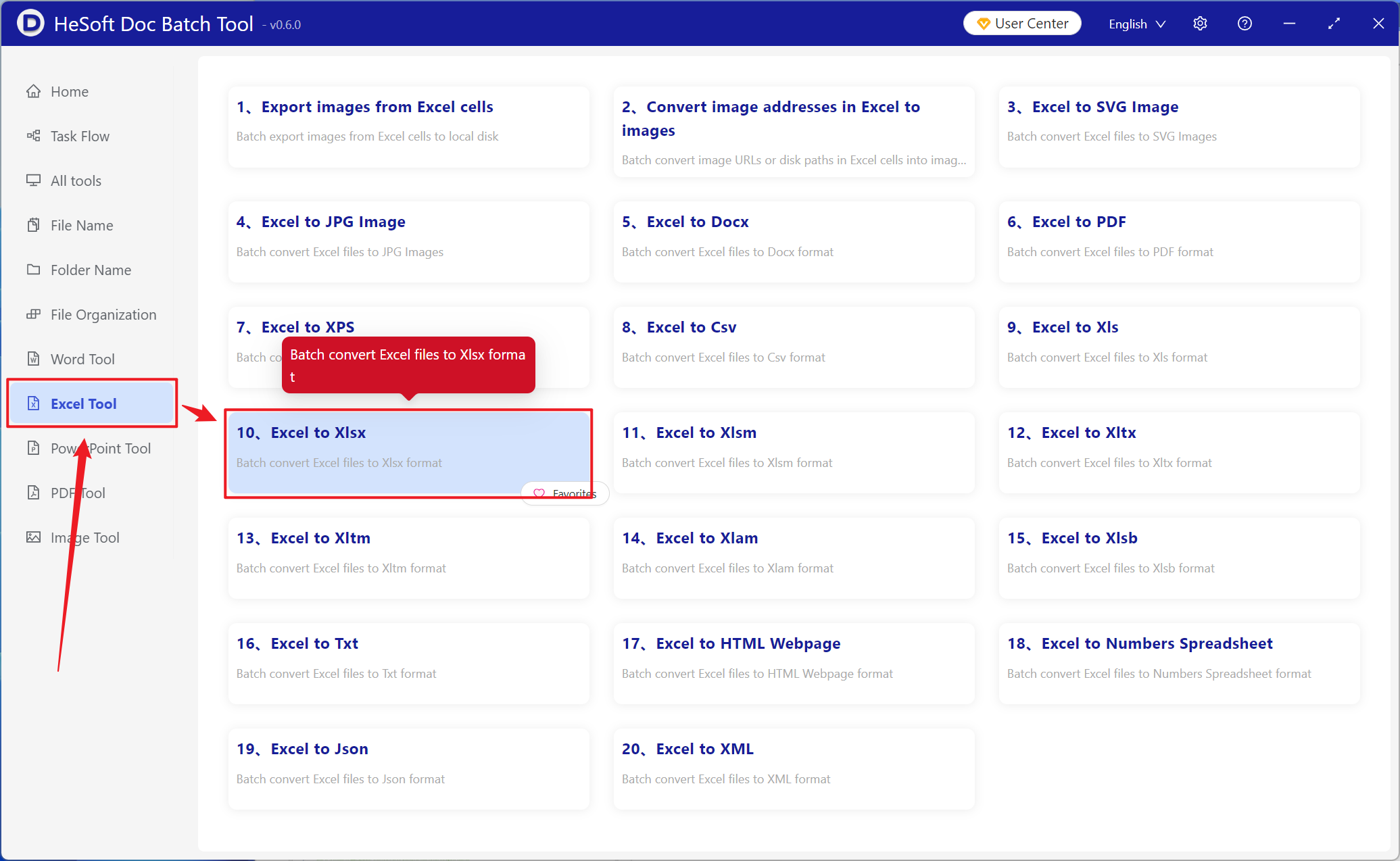Click the v0.6.0 version label
Screen dimensions: 1400x861
(x=282, y=25)
